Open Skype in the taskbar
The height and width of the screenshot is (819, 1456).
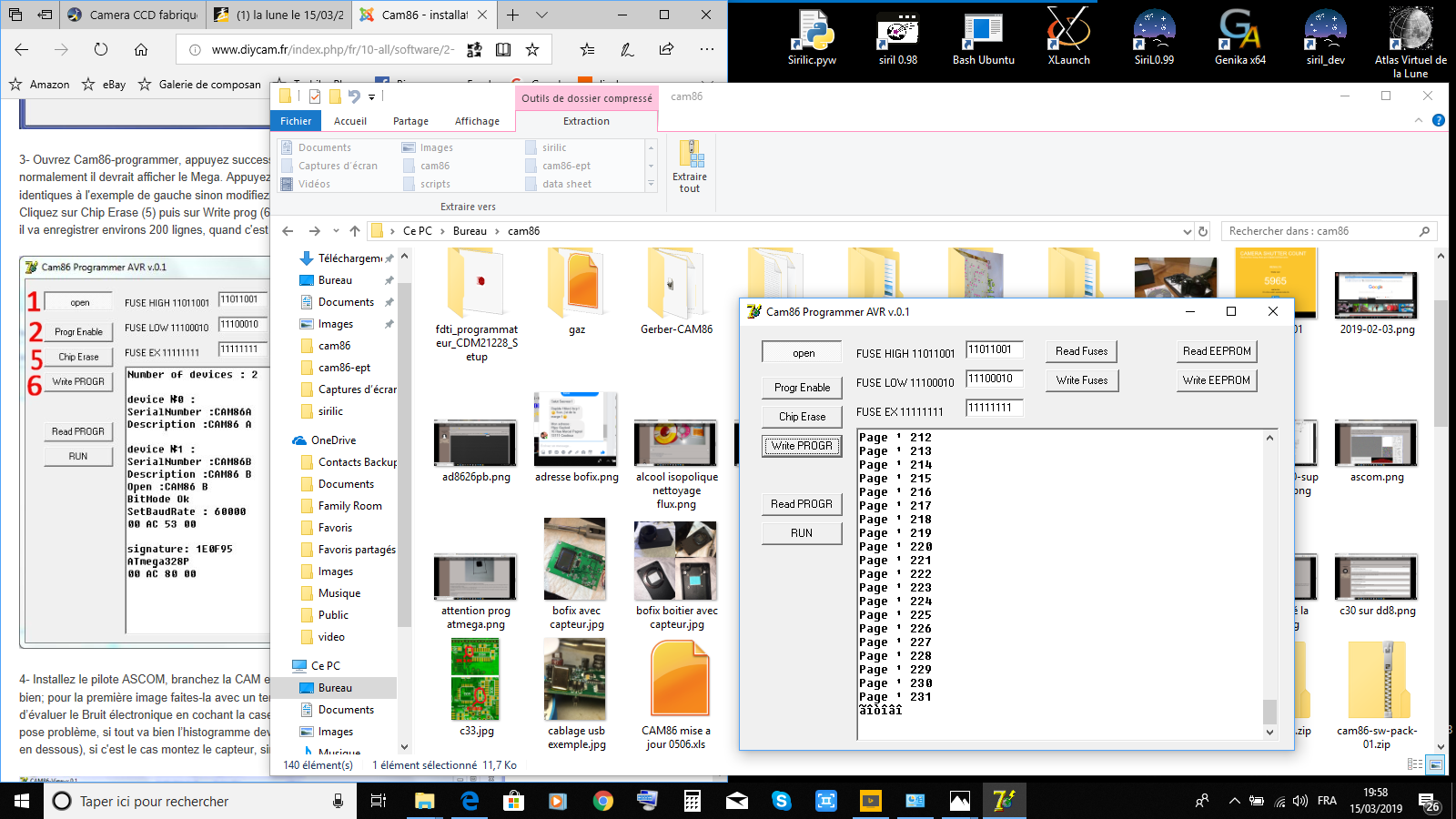point(781,801)
